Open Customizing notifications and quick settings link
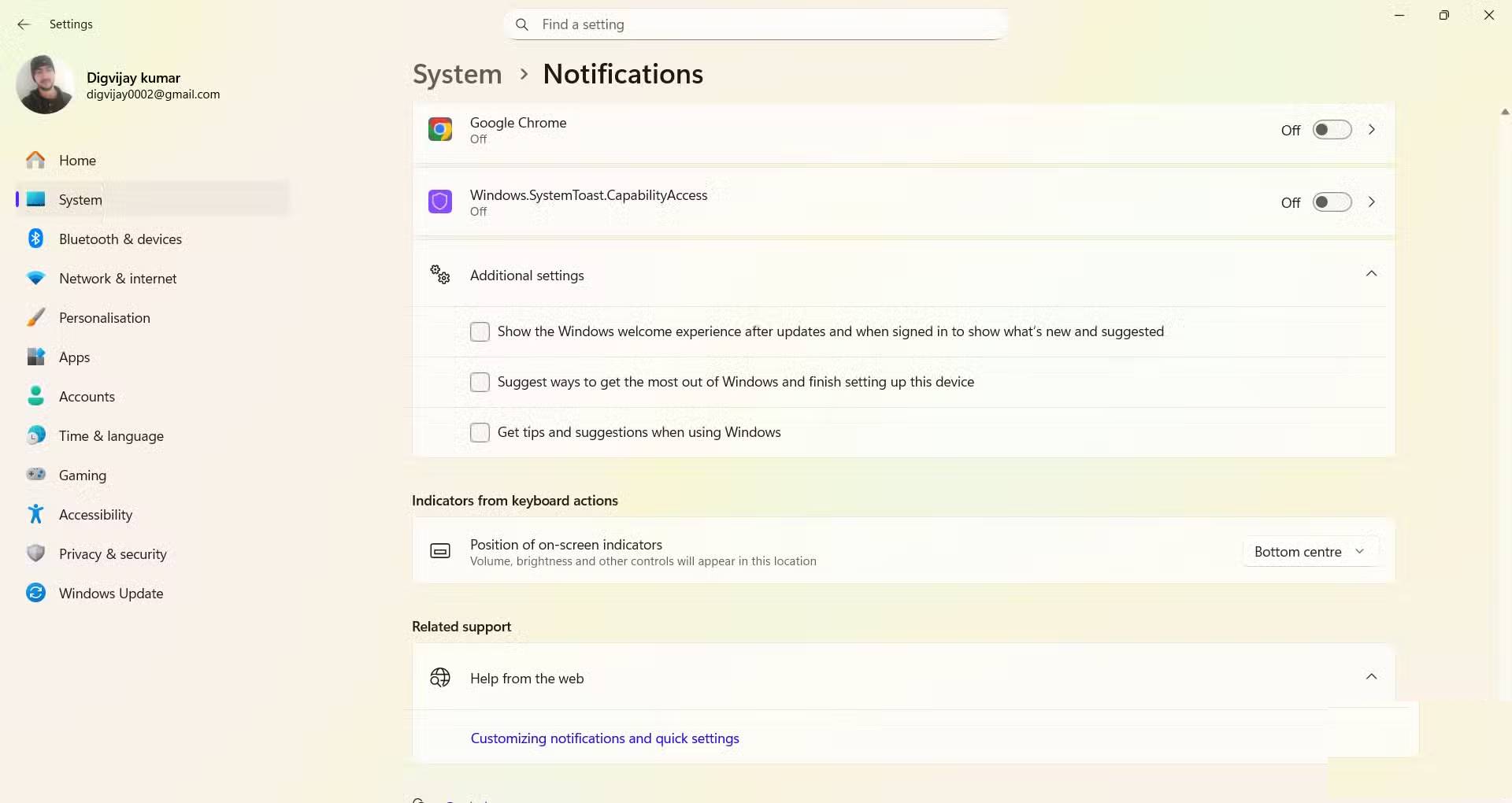Image resolution: width=1512 pixels, height=803 pixels. [x=605, y=738]
